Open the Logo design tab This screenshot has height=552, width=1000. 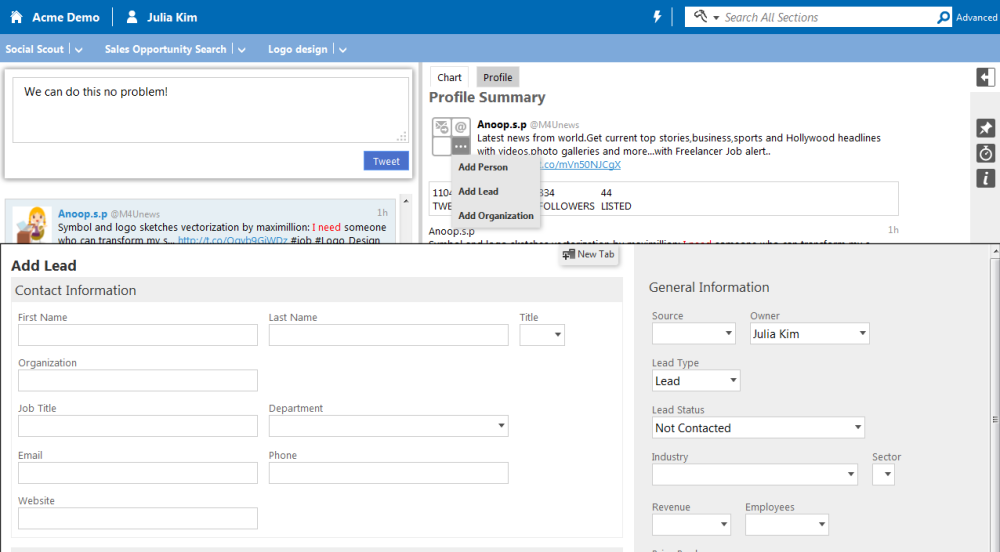click(x=297, y=49)
